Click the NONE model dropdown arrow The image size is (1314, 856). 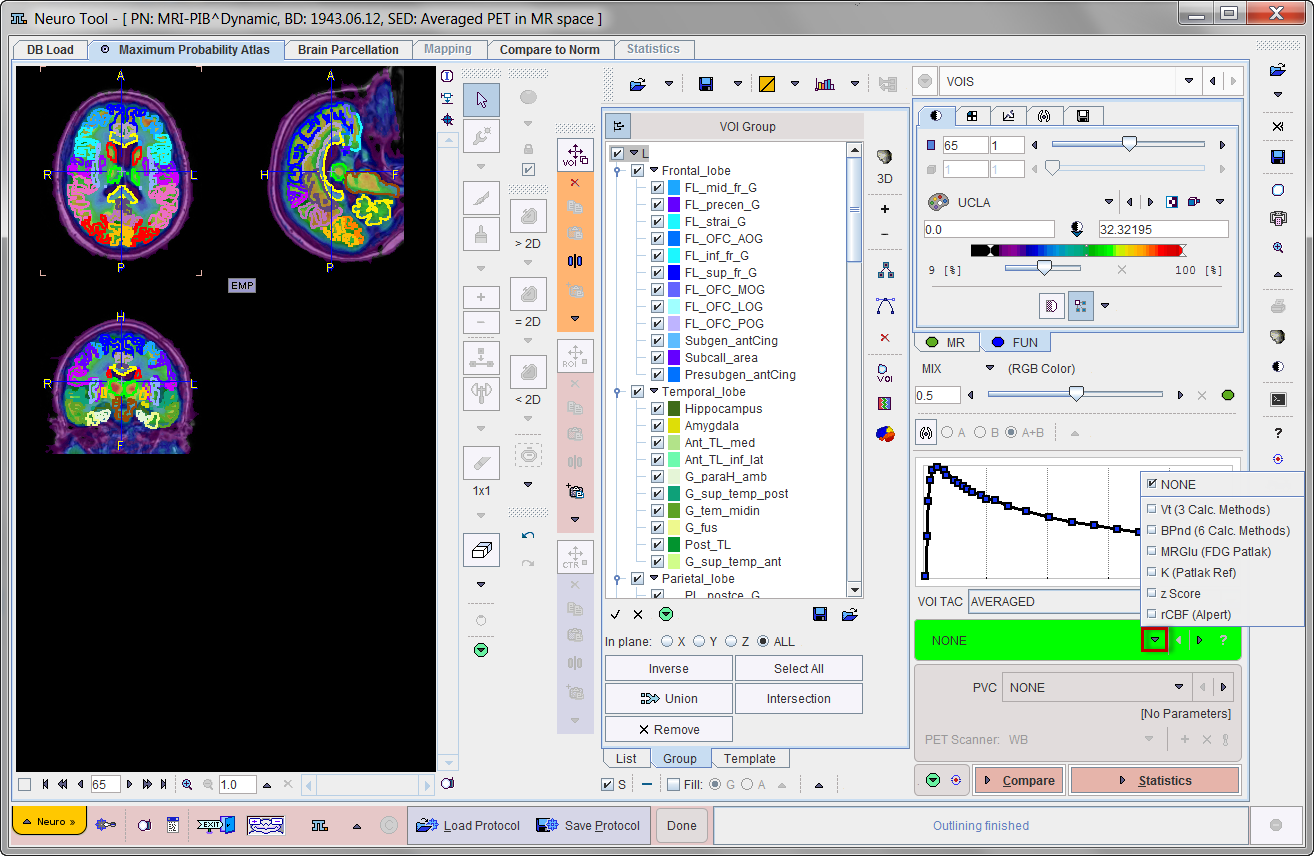coord(1155,640)
